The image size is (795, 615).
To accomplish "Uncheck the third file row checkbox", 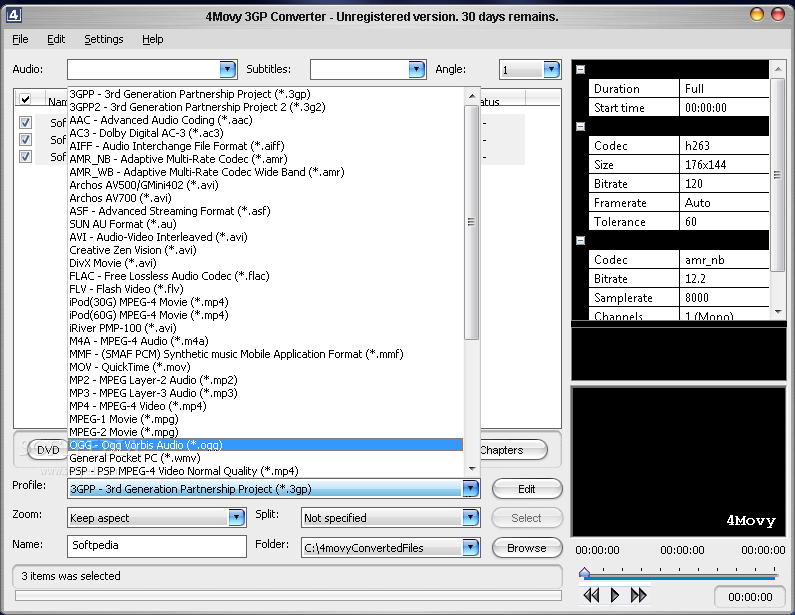I will click(x=25, y=156).
